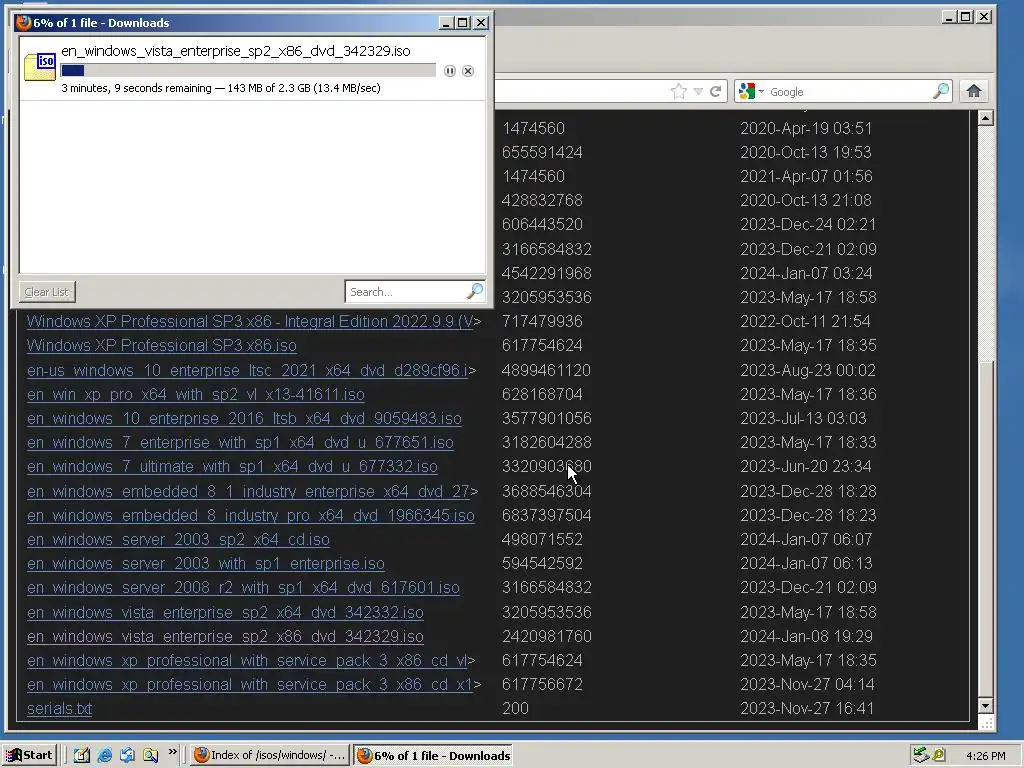Viewport: 1024px width, 768px height.
Task: Open the URL history dropdown arrow
Action: pyautogui.click(x=698, y=91)
